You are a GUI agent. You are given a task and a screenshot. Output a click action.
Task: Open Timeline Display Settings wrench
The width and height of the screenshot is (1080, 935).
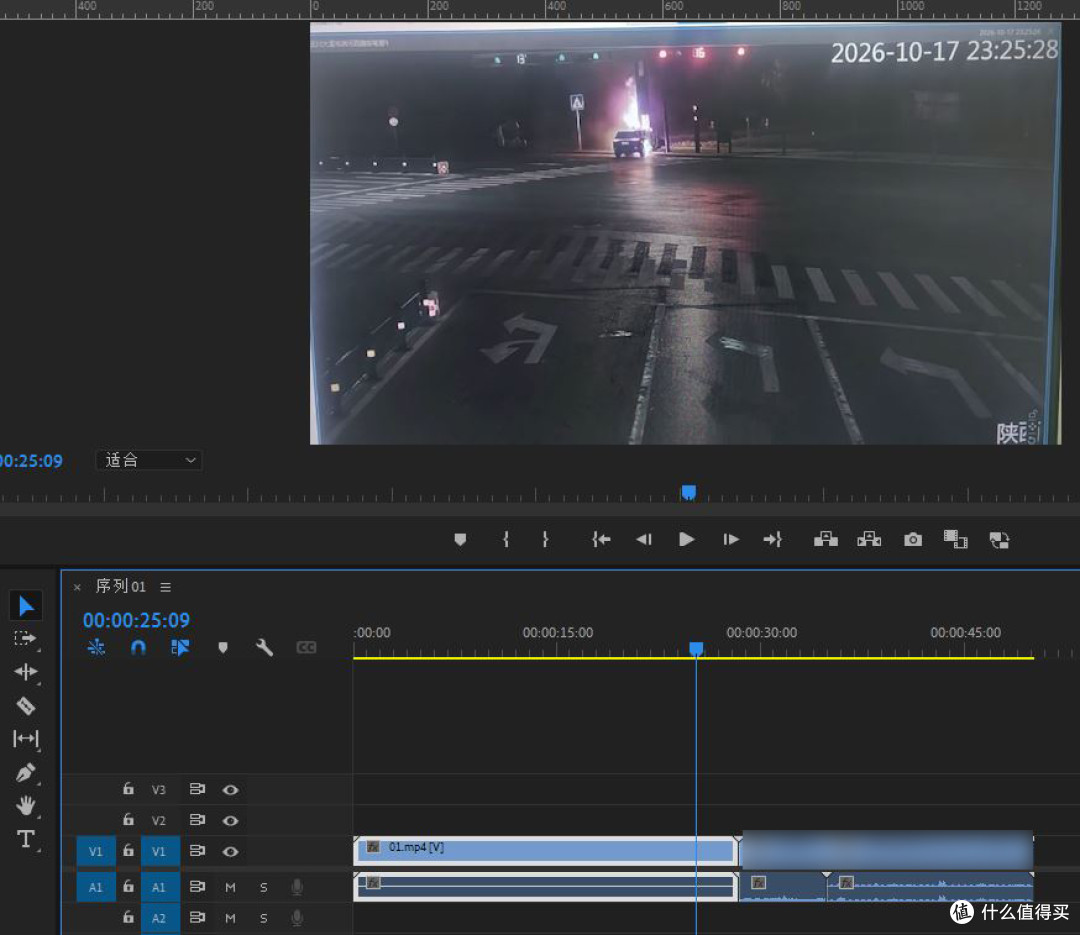pyautogui.click(x=264, y=647)
